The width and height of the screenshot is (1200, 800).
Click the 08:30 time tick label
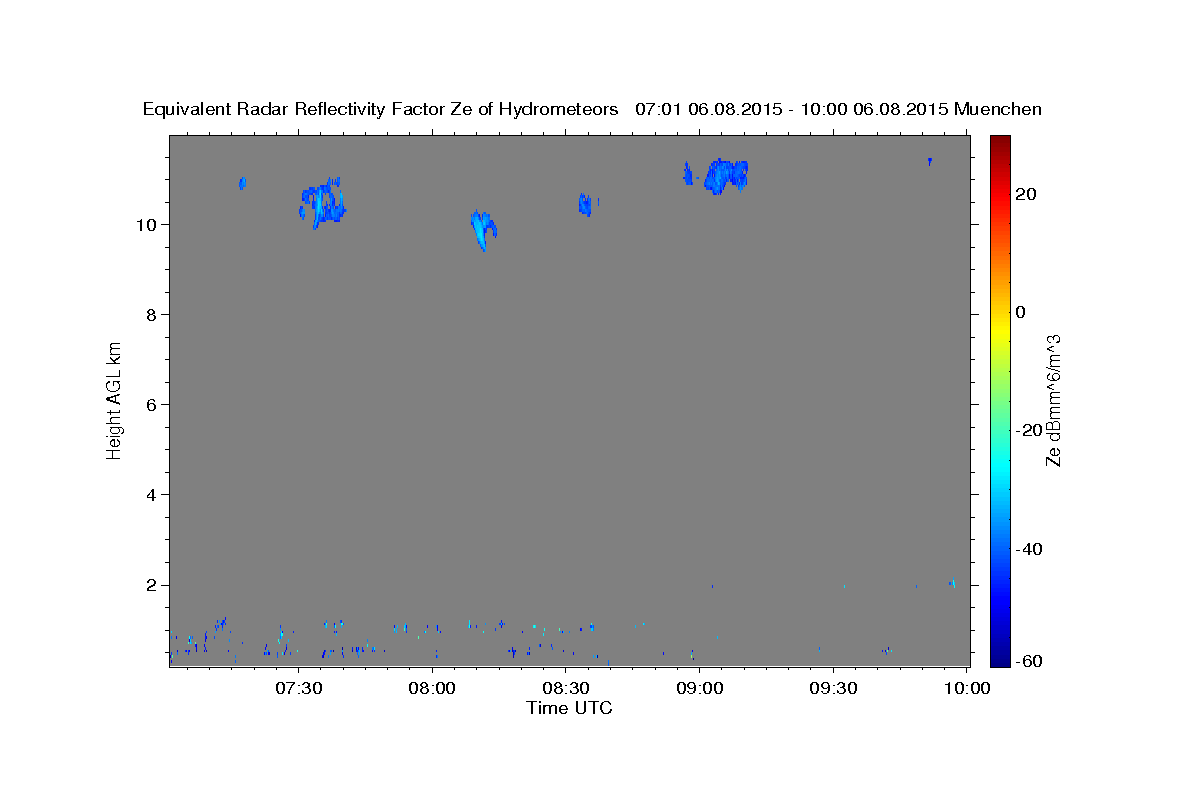click(x=566, y=688)
